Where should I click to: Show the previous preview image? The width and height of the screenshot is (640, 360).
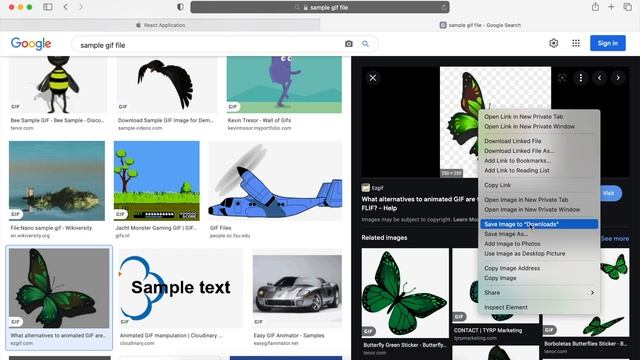pyautogui.click(x=599, y=78)
